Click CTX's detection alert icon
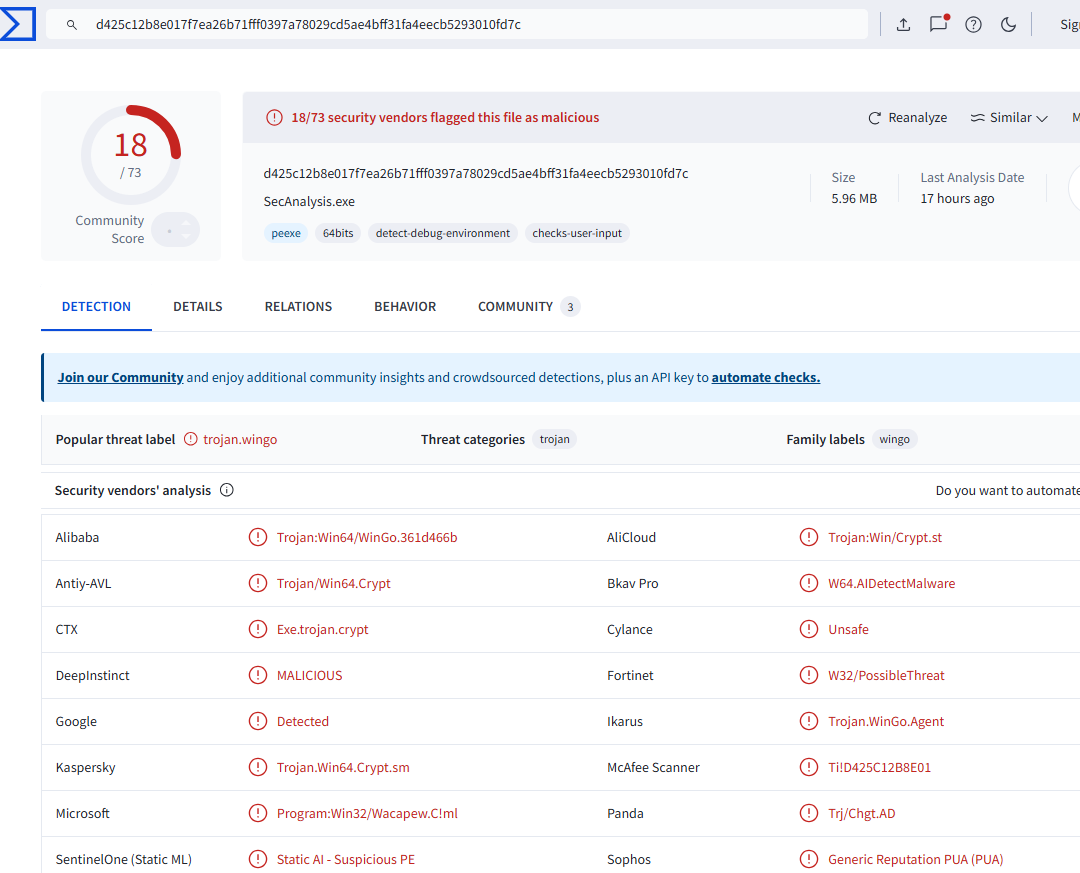 [258, 629]
